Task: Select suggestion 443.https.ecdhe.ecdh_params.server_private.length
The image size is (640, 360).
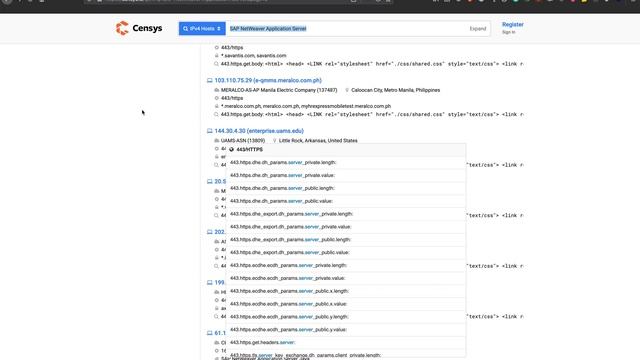Action: point(346,265)
